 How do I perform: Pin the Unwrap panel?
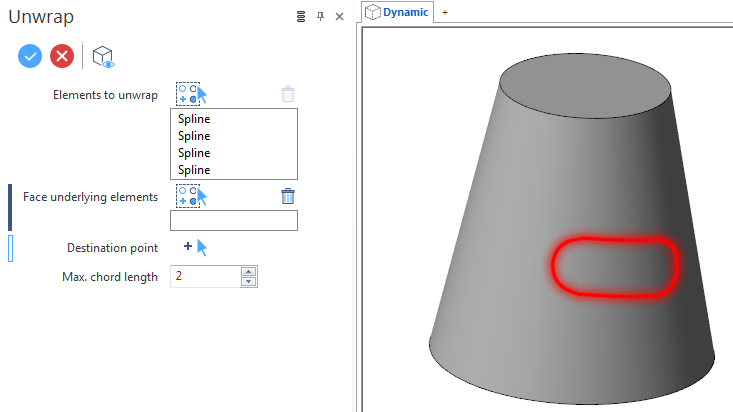point(320,17)
